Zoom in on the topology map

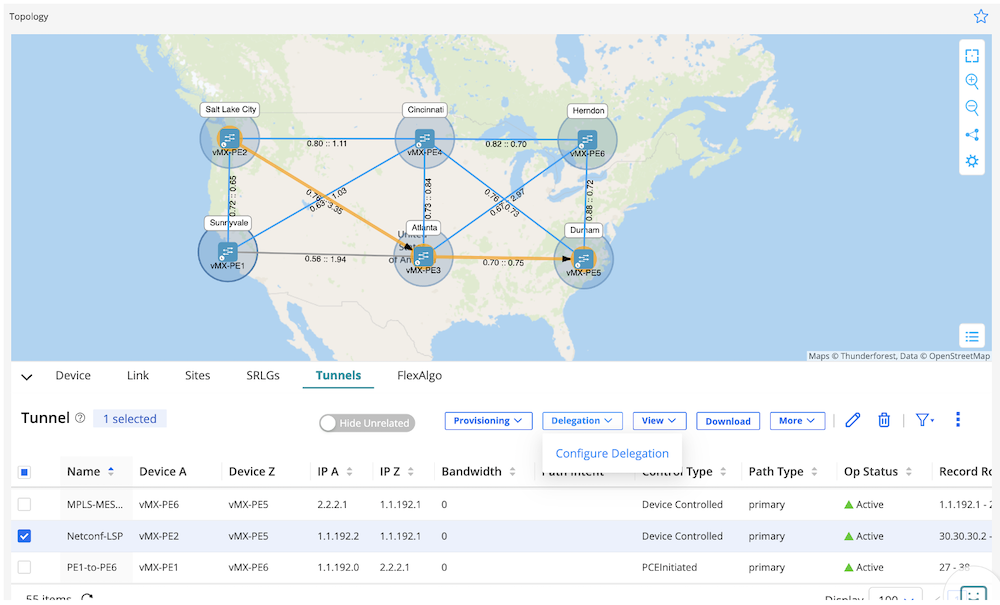click(971, 82)
